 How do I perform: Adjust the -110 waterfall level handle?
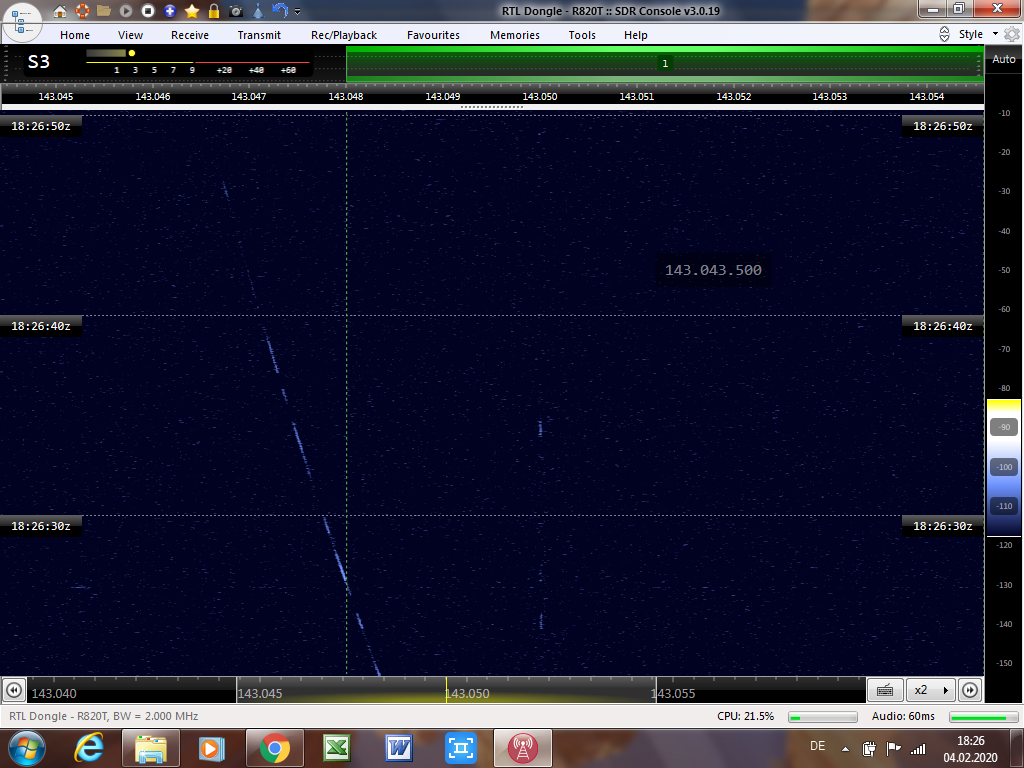tap(1004, 506)
